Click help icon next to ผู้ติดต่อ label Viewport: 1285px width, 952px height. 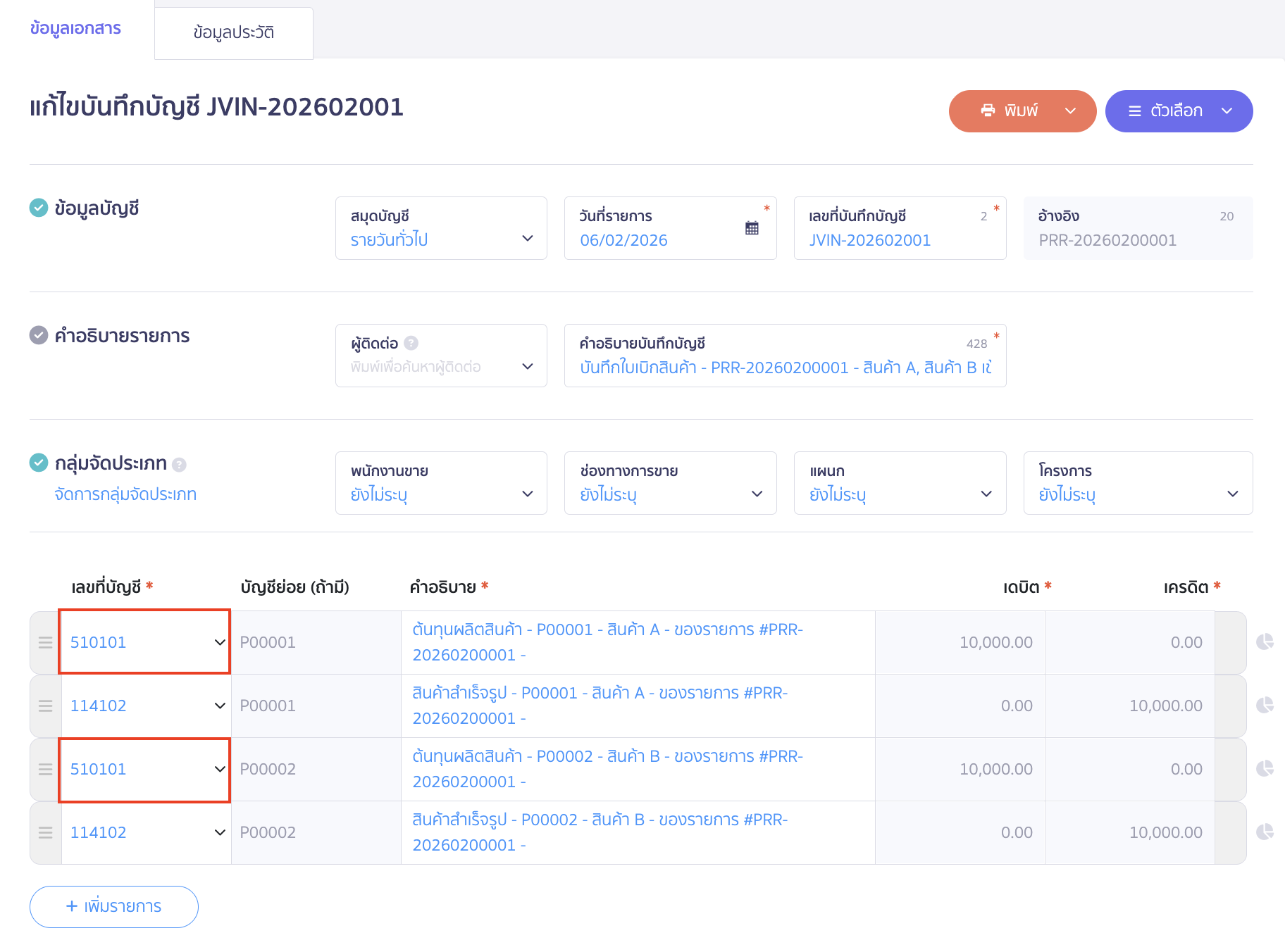(x=411, y=343)
